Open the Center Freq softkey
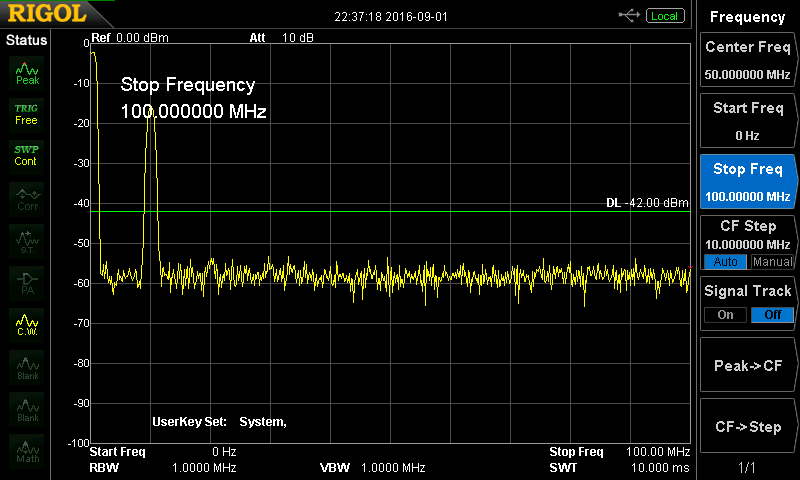Image resolution: width=800 pixels, height=480 pixels. point(747,60)
